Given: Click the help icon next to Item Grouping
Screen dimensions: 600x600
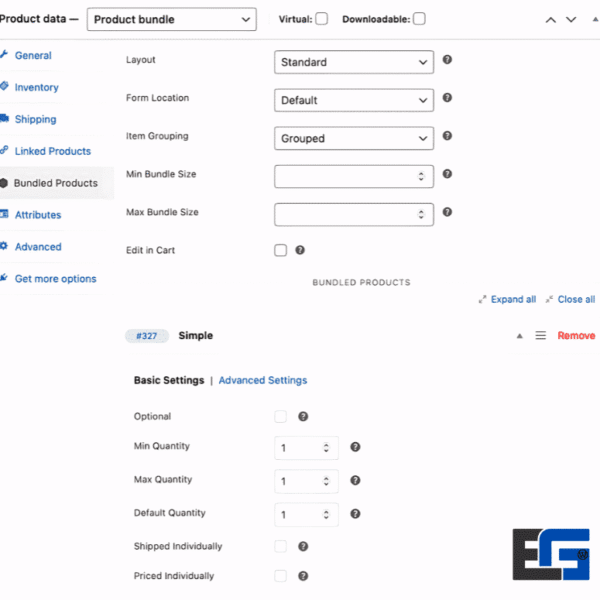Looking at the screenshot, I should pyautogui.click(x=447, y=136).
